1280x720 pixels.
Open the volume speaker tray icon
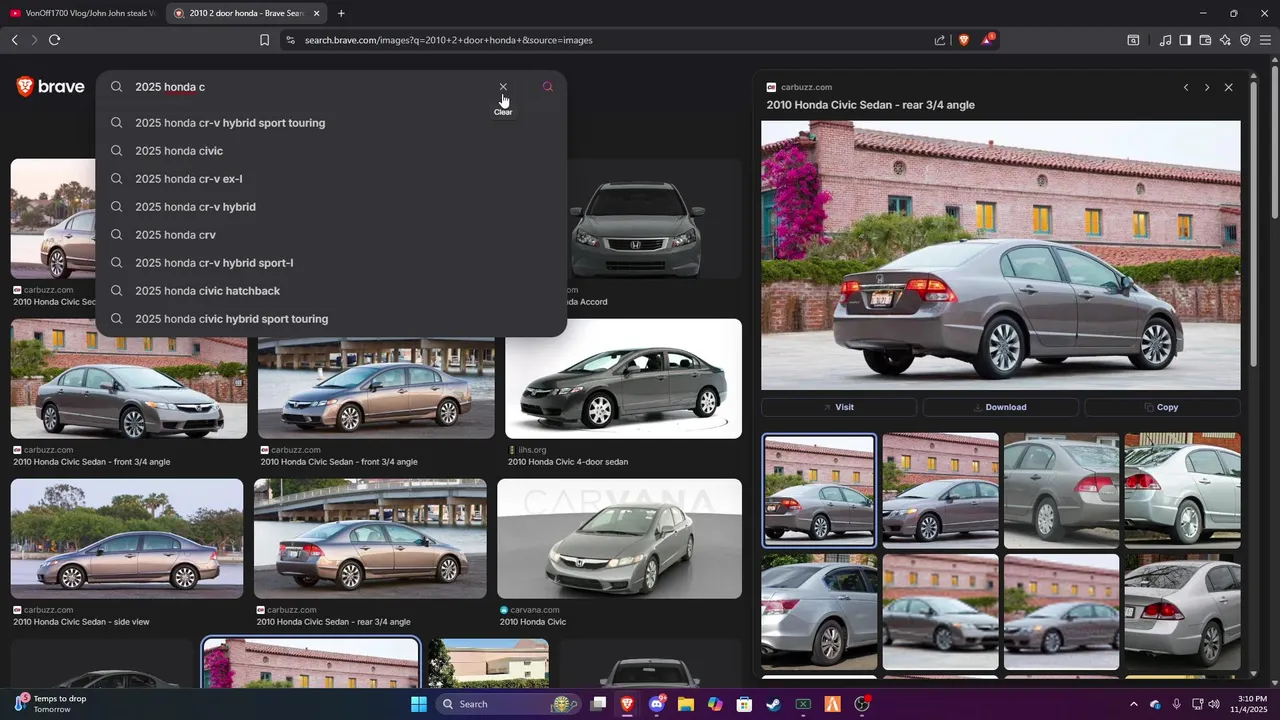click(x=1214, y=704)
